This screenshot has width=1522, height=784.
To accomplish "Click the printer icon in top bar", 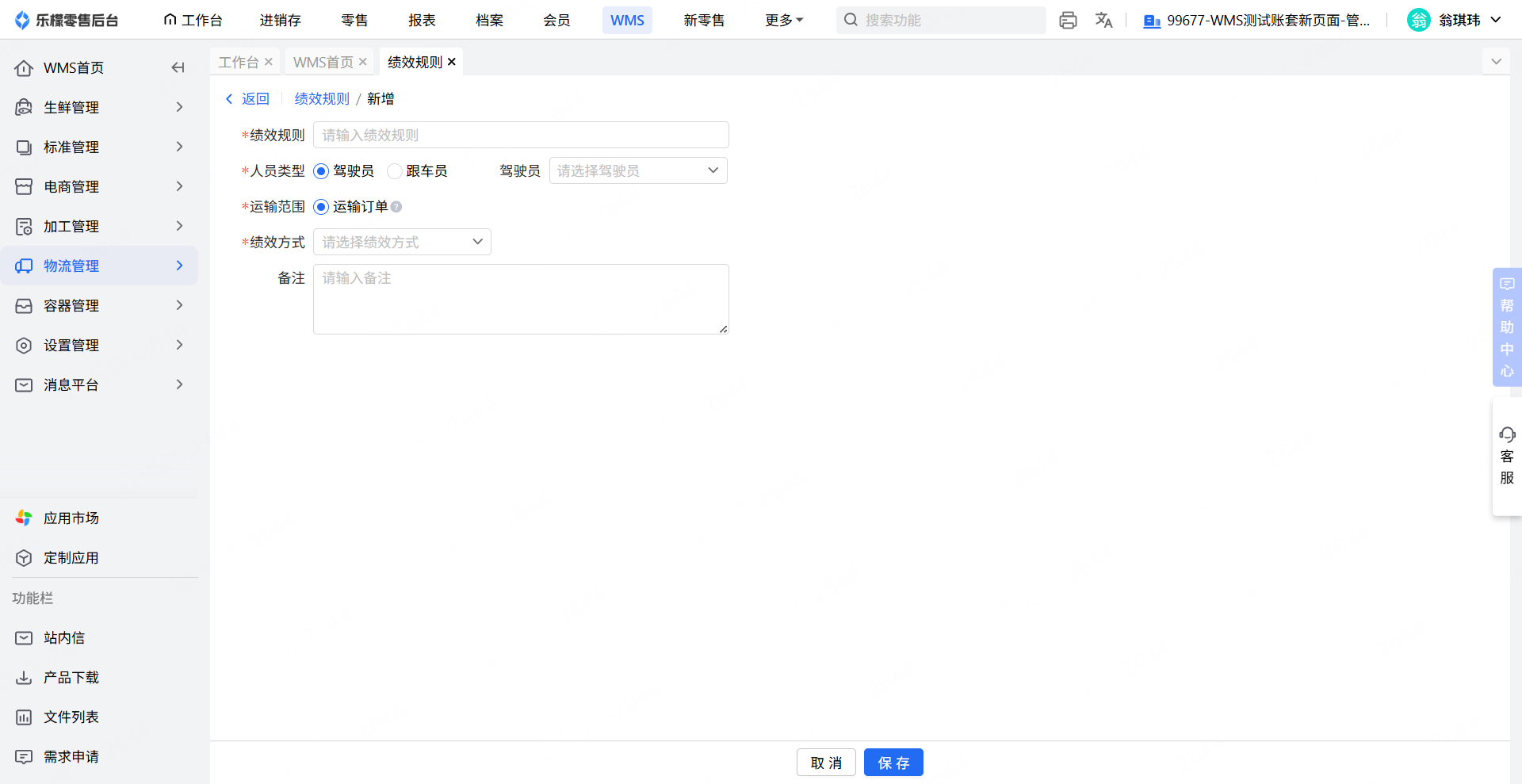I will click(1068, 21).
